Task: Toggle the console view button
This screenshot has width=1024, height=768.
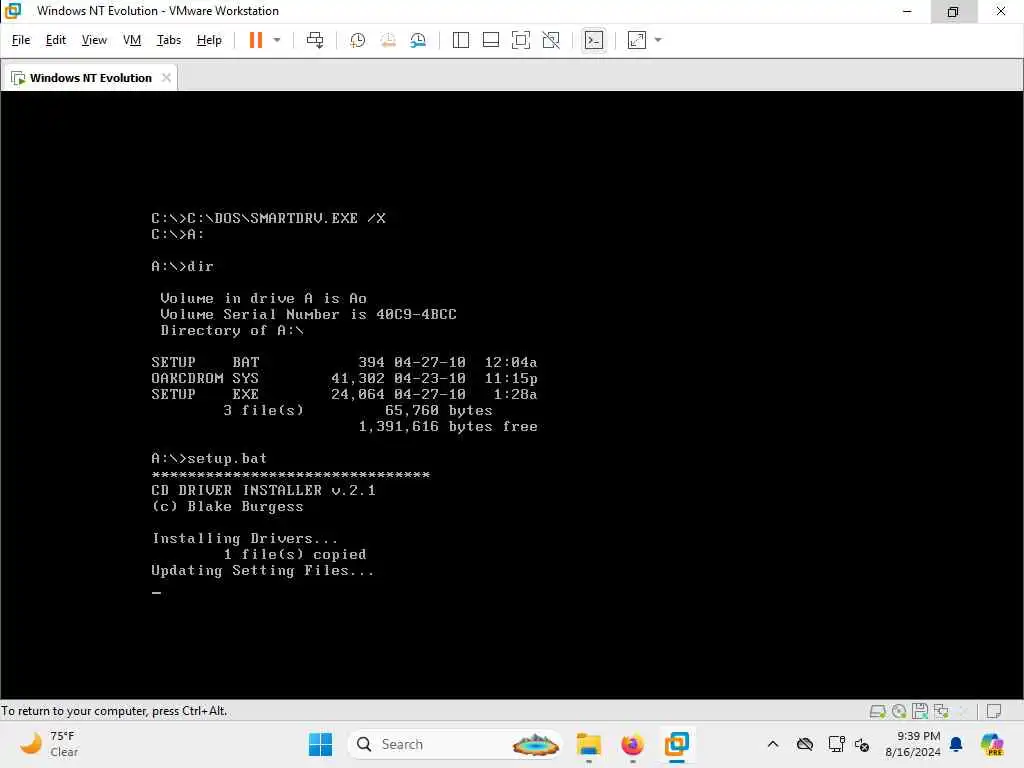Action: click(x=594, y=40)
